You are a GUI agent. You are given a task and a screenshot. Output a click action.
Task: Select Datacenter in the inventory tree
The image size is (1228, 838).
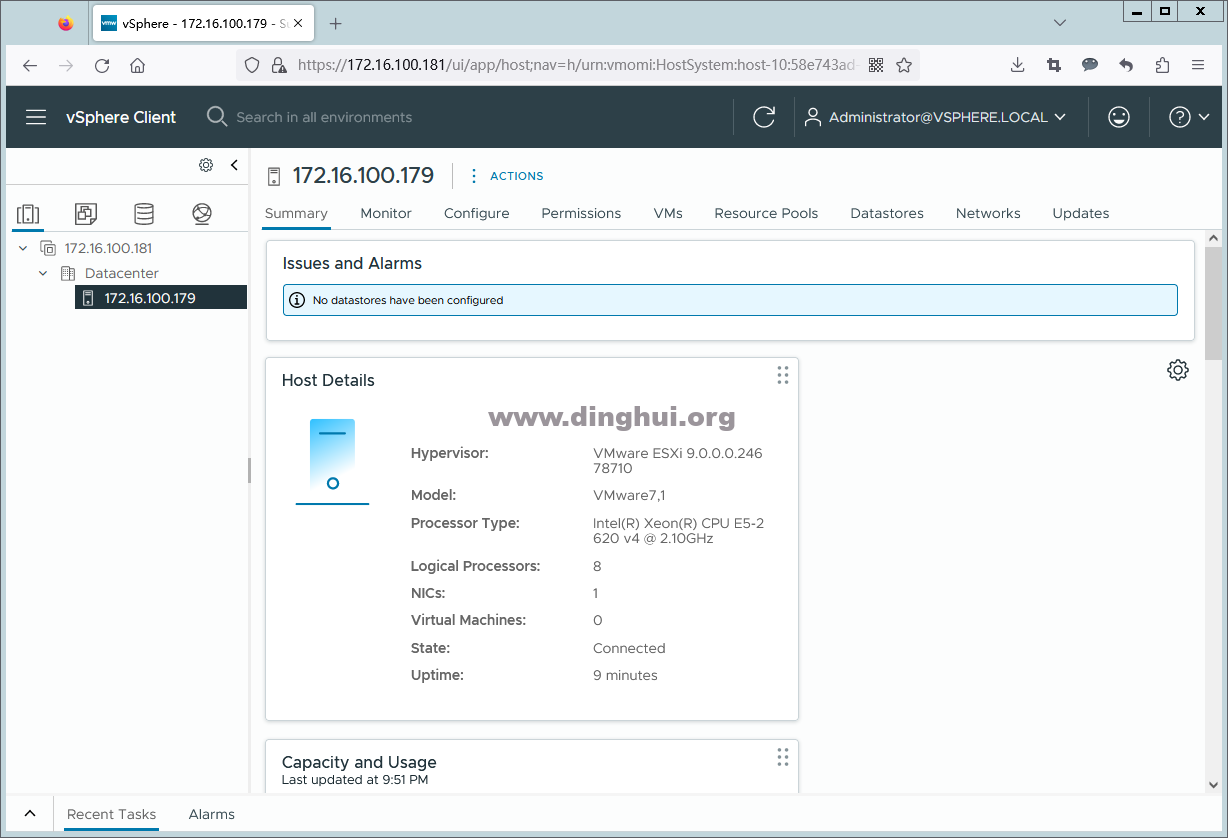coord(121,273)
